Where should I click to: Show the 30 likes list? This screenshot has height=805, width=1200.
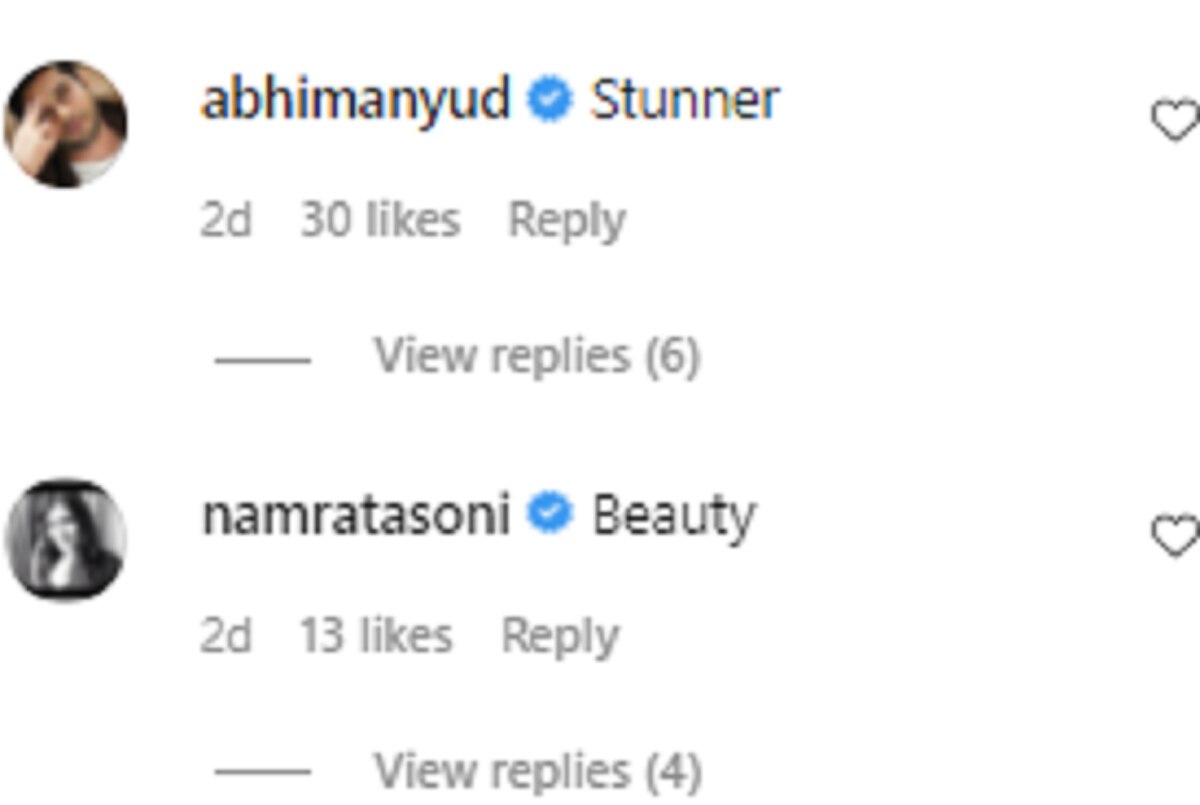point(380,220)
